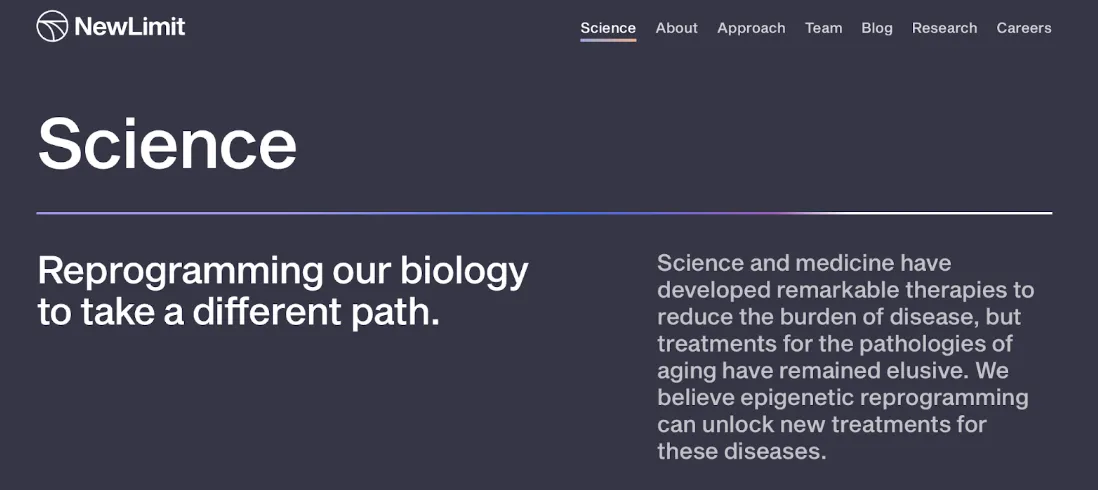Viewport: 1098px width, 490px height.
Task: Click the "Reprogramming our biology" headline line
Action: 283,270
